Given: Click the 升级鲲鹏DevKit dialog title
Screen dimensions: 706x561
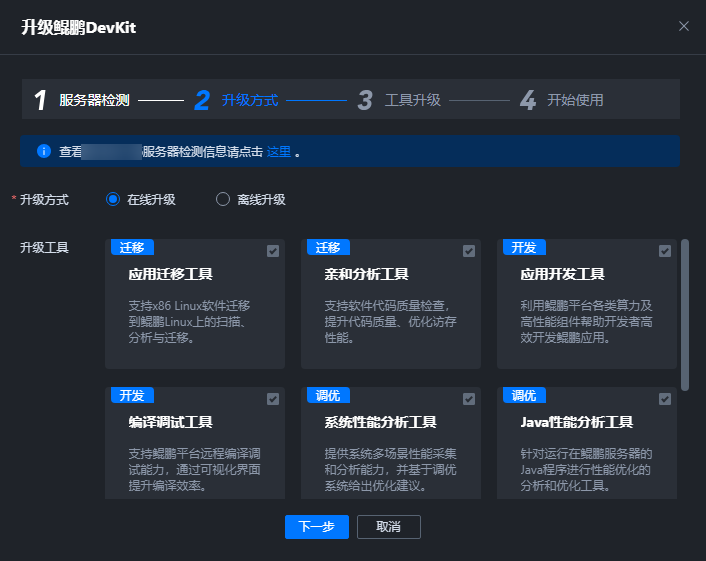Looking at the screenshot, I should tap(78, 27).
